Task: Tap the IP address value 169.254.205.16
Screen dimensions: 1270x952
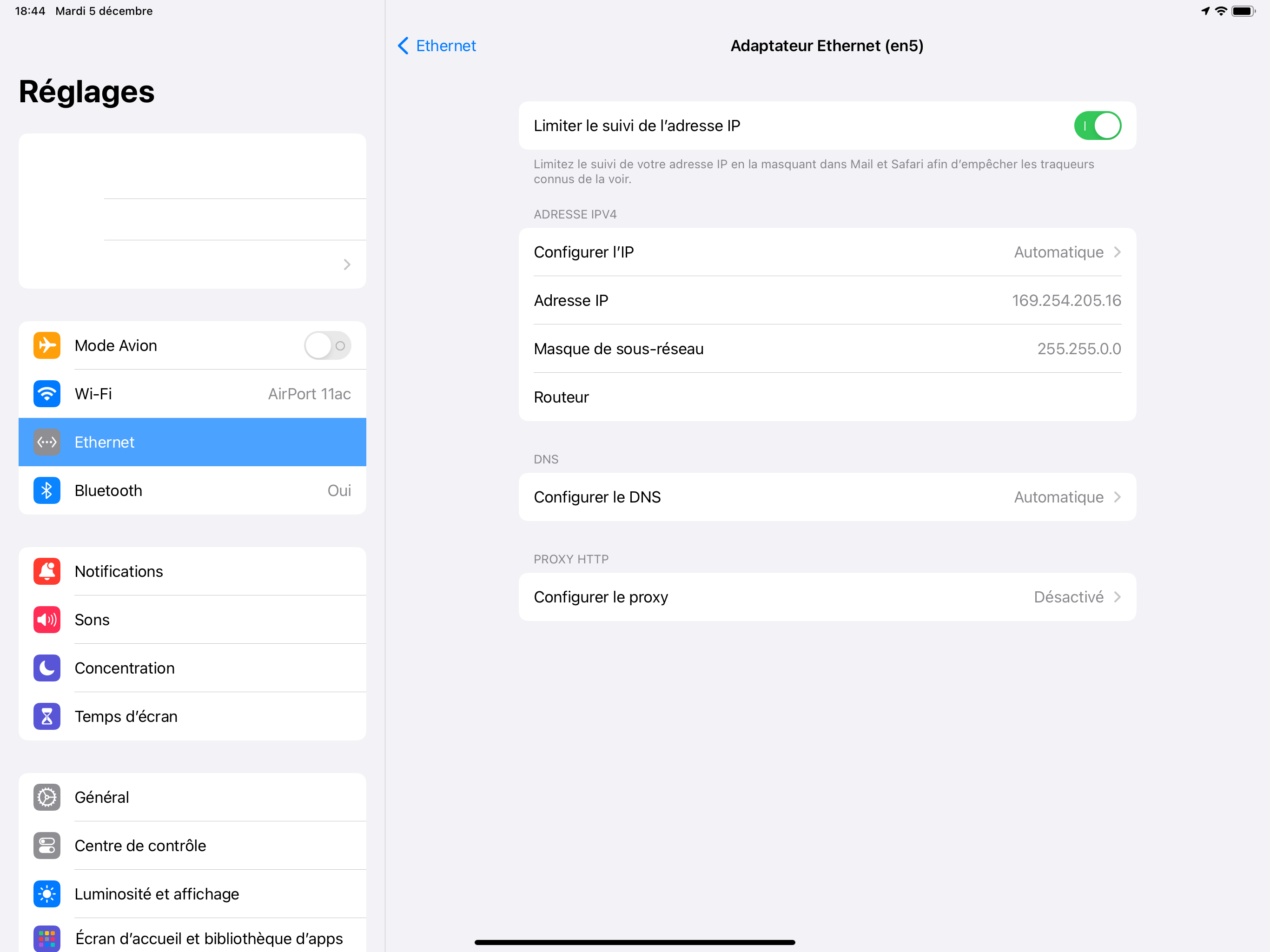Action: click(x=1066, y=300)
